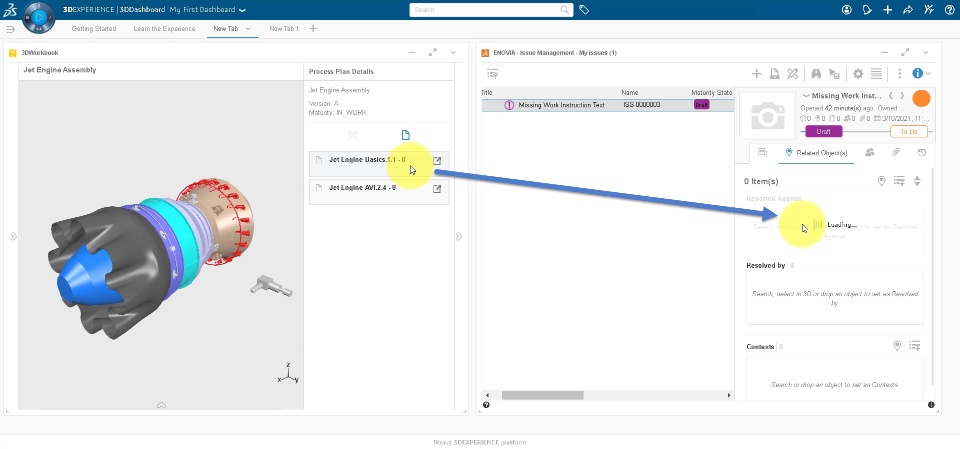Click the binoculars find icon in ENOVIA toolbar
Image resolution: width=960 pixels, height=449 pixels.
click(816, 74)
